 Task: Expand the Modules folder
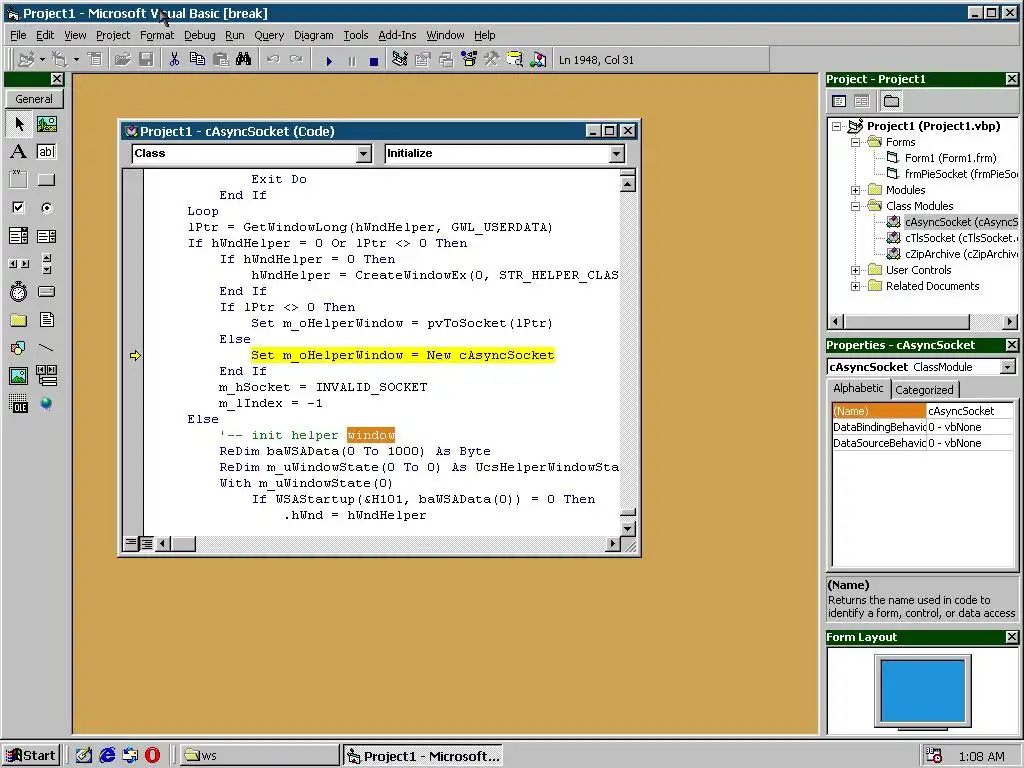tap(856, 190)
